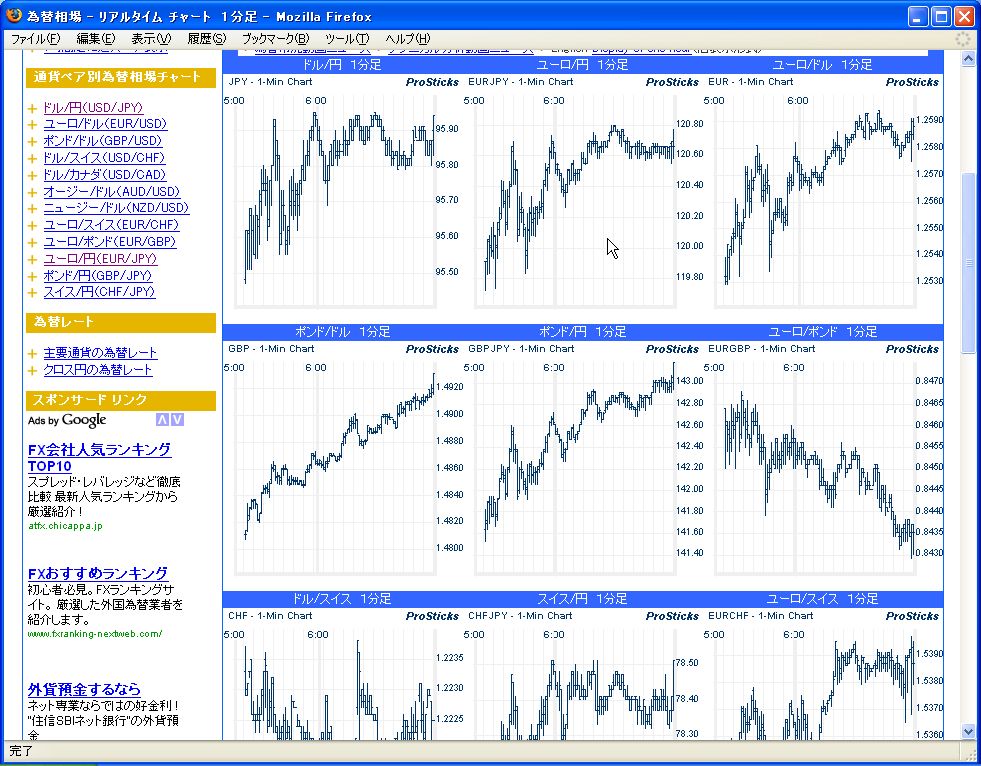Screen dimensions: 981x766
Task: Click the vertical scrollbar thumb
Action: pyautogui.click(x=968, y=263)
